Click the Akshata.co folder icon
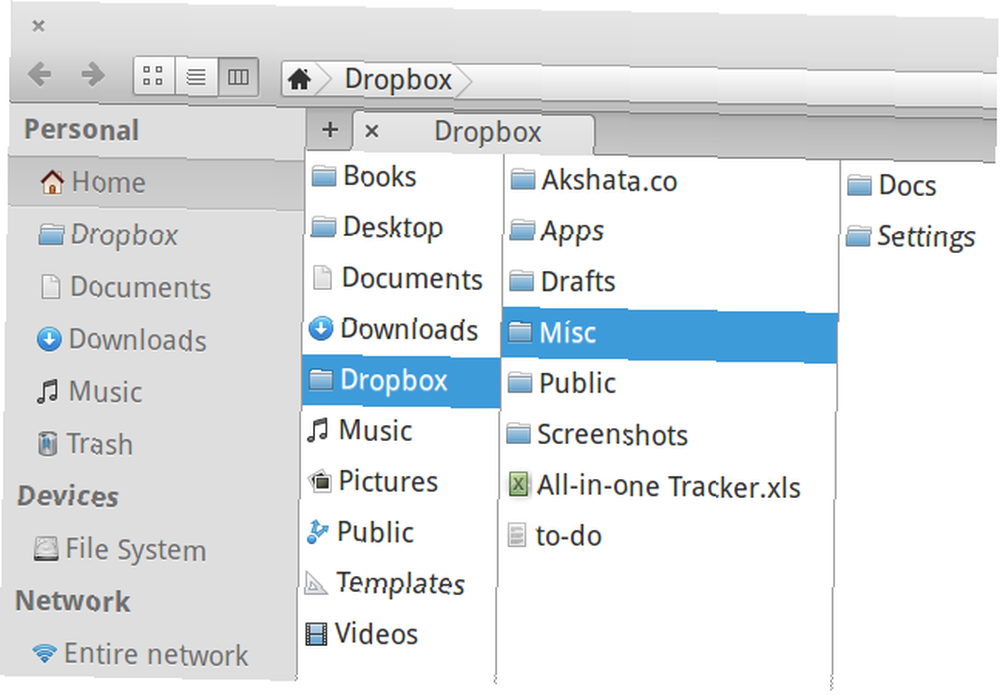Screen dimensions: 1000x695 (x=523, y=180)
